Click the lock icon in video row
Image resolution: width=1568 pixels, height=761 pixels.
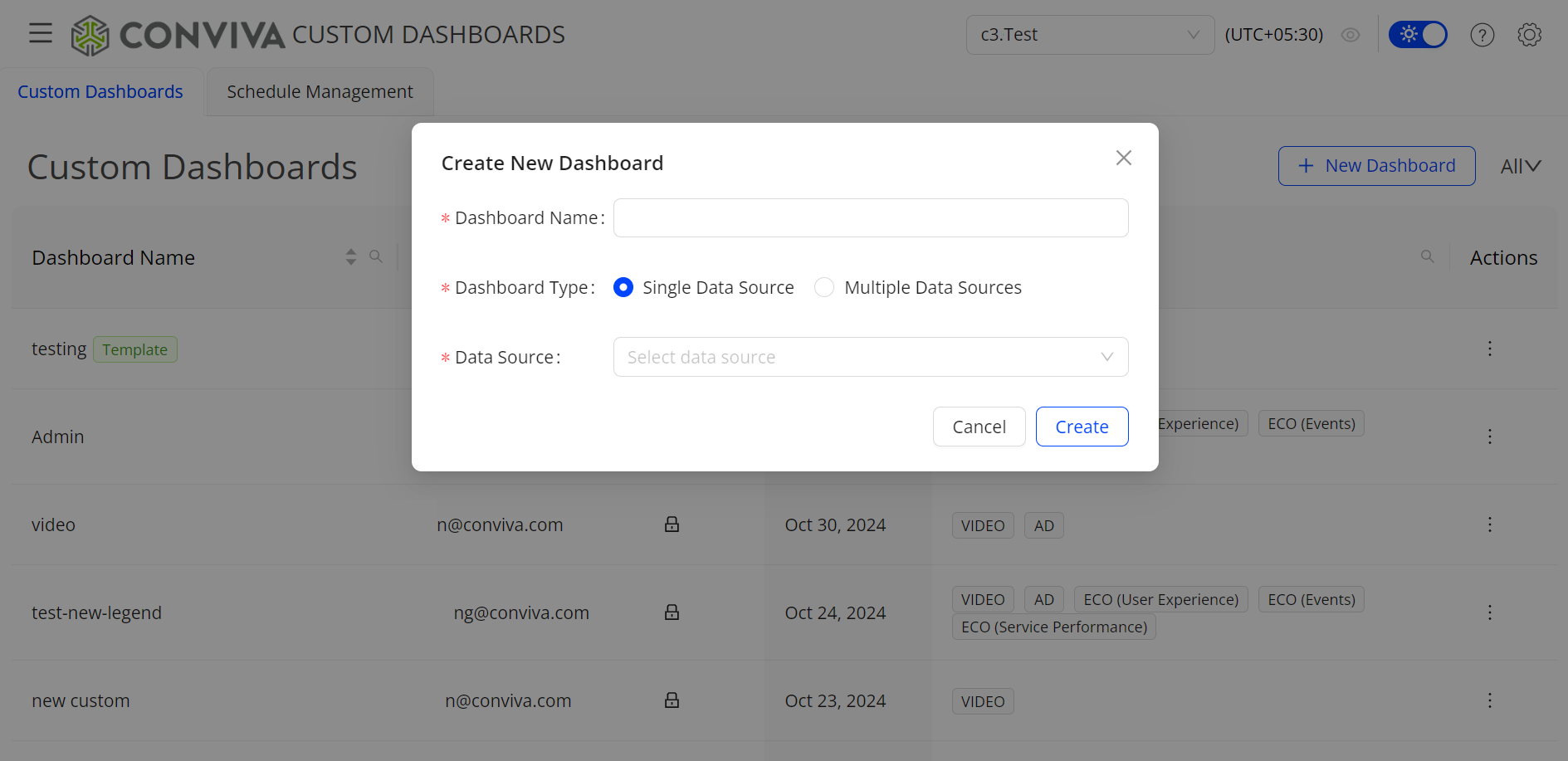[672, 524]
